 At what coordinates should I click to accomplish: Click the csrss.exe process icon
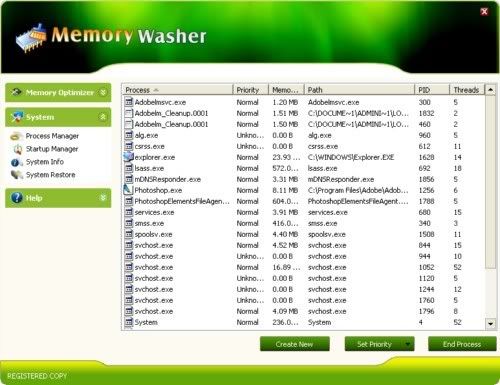pos(129,146)
